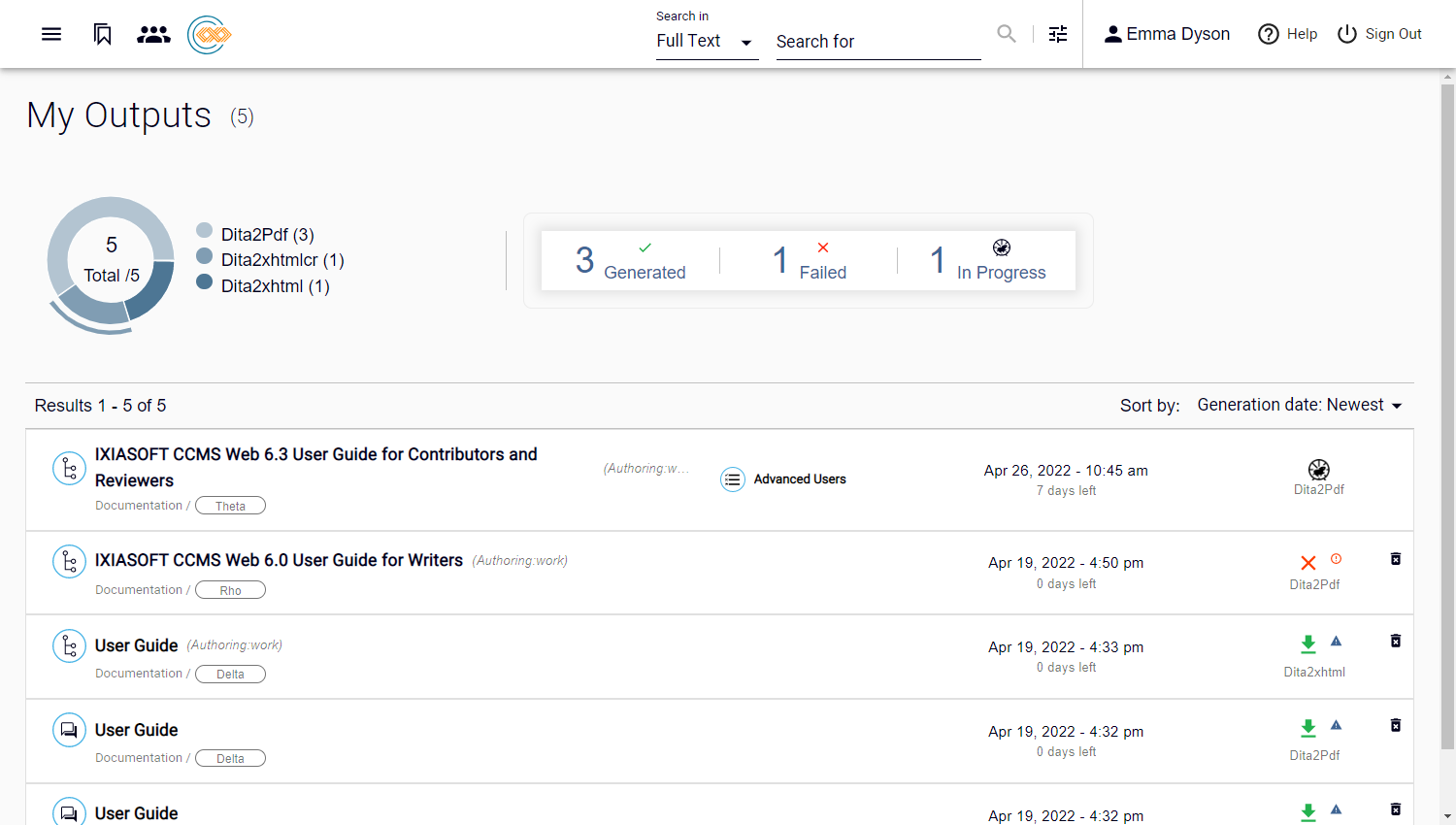Image resolution: width=1456 pixels, height=825 pixels.
Task: Filter by In Progress outputs
Action: coord(988,260)
